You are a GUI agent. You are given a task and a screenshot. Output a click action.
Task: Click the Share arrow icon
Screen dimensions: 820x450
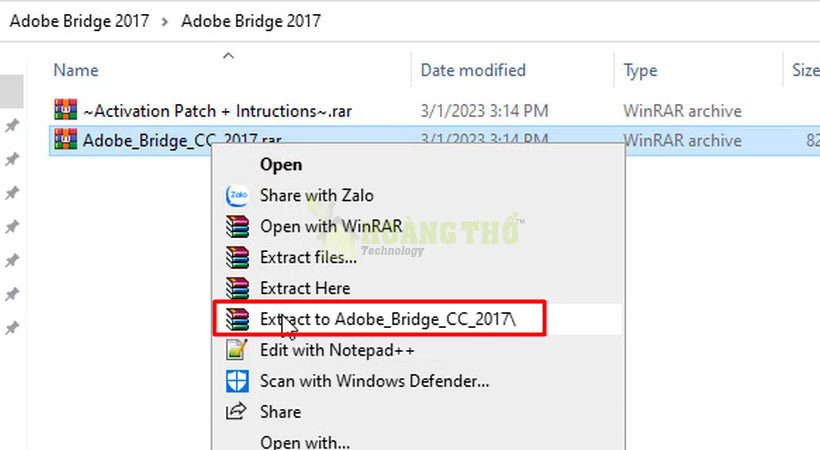pos(236,411)
